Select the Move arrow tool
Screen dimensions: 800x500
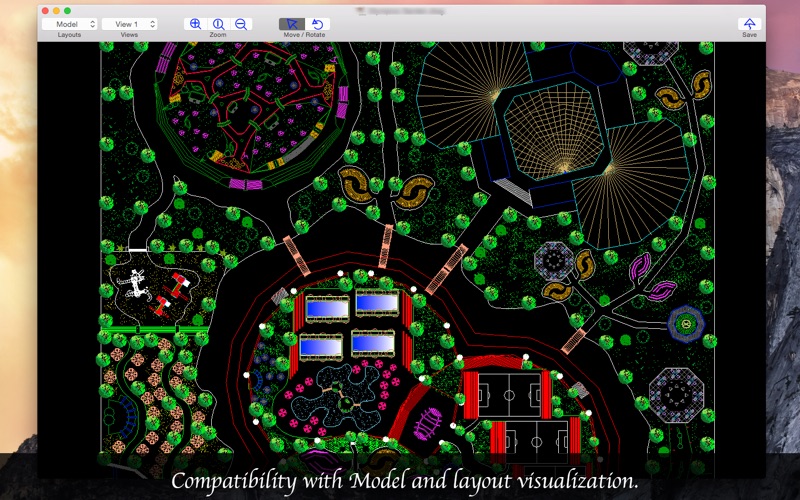pyautogui.click(x=292, y=24)
